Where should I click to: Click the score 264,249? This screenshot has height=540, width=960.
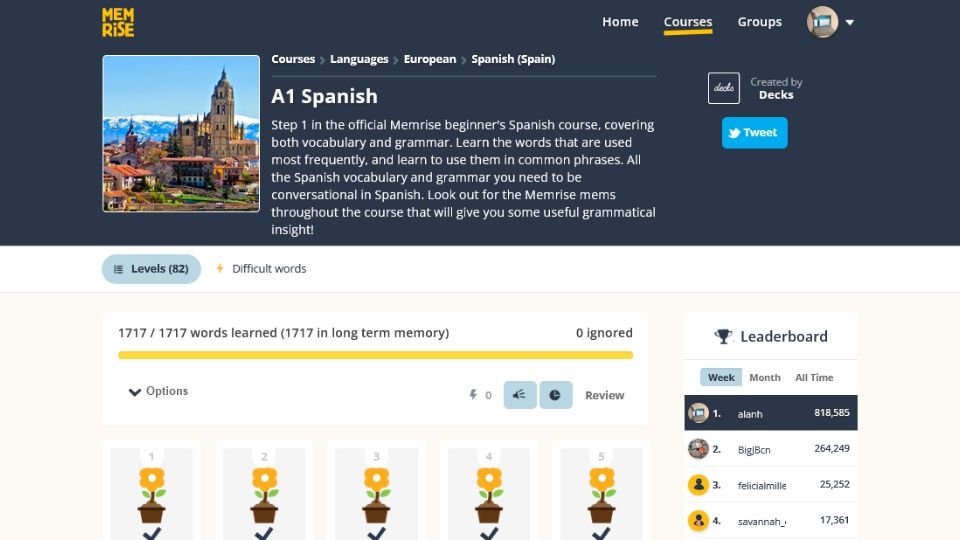click(x=831, y=448)
